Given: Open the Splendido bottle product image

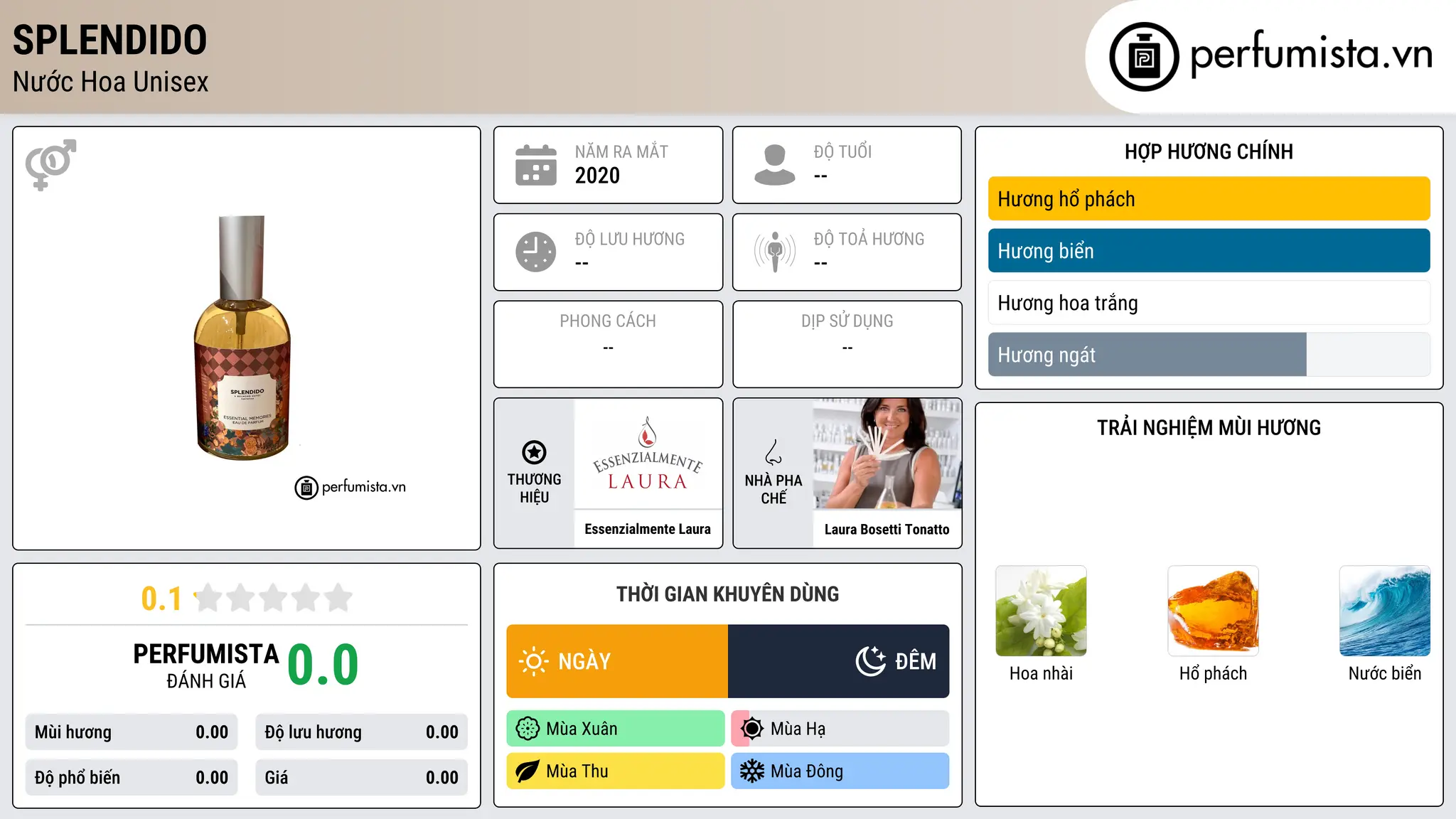Looking at the screenshot, I should coord(242,338).
